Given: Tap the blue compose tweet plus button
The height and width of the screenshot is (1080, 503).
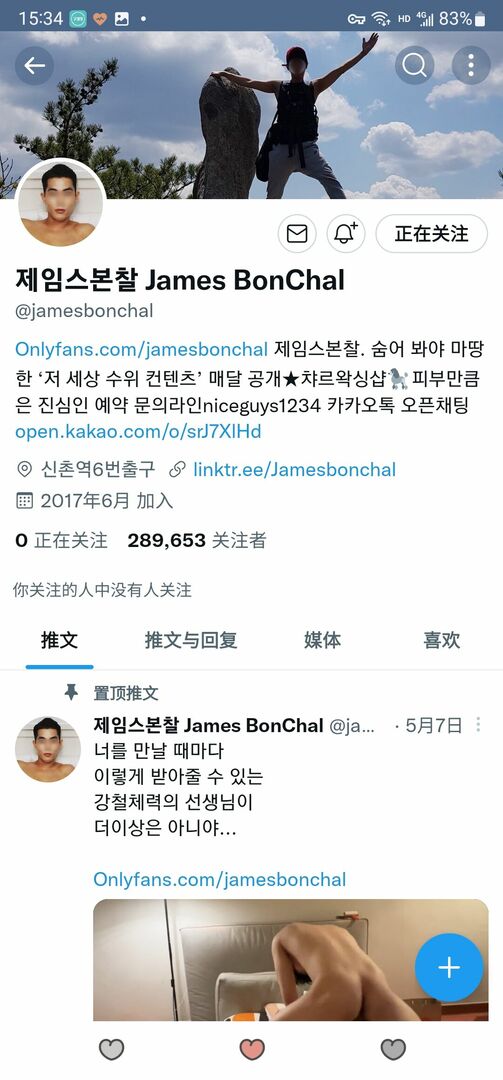Looking at the screenshot, I should tap(449, 968).
